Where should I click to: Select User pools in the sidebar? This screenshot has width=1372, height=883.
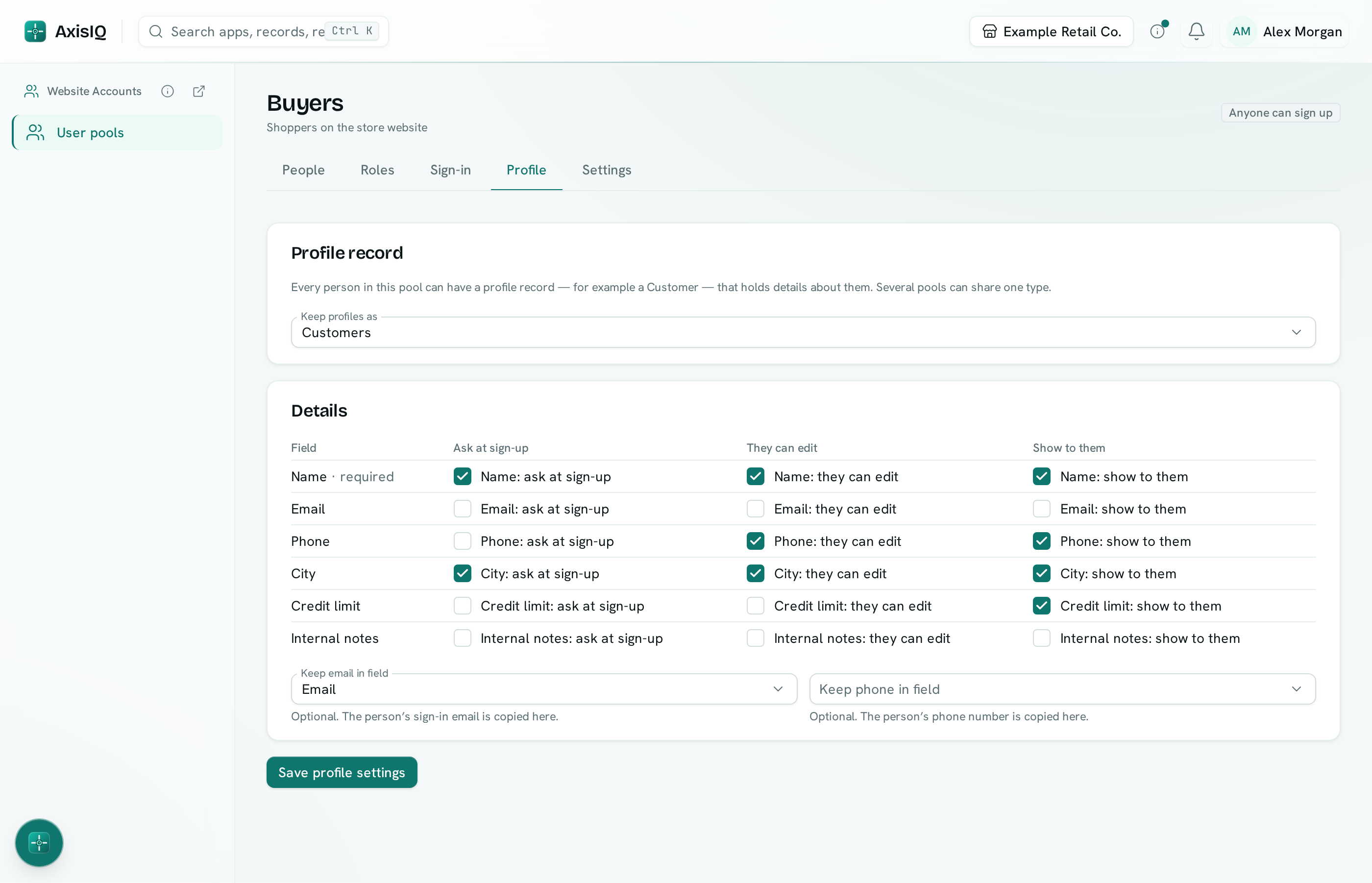(x=118, y=132)
